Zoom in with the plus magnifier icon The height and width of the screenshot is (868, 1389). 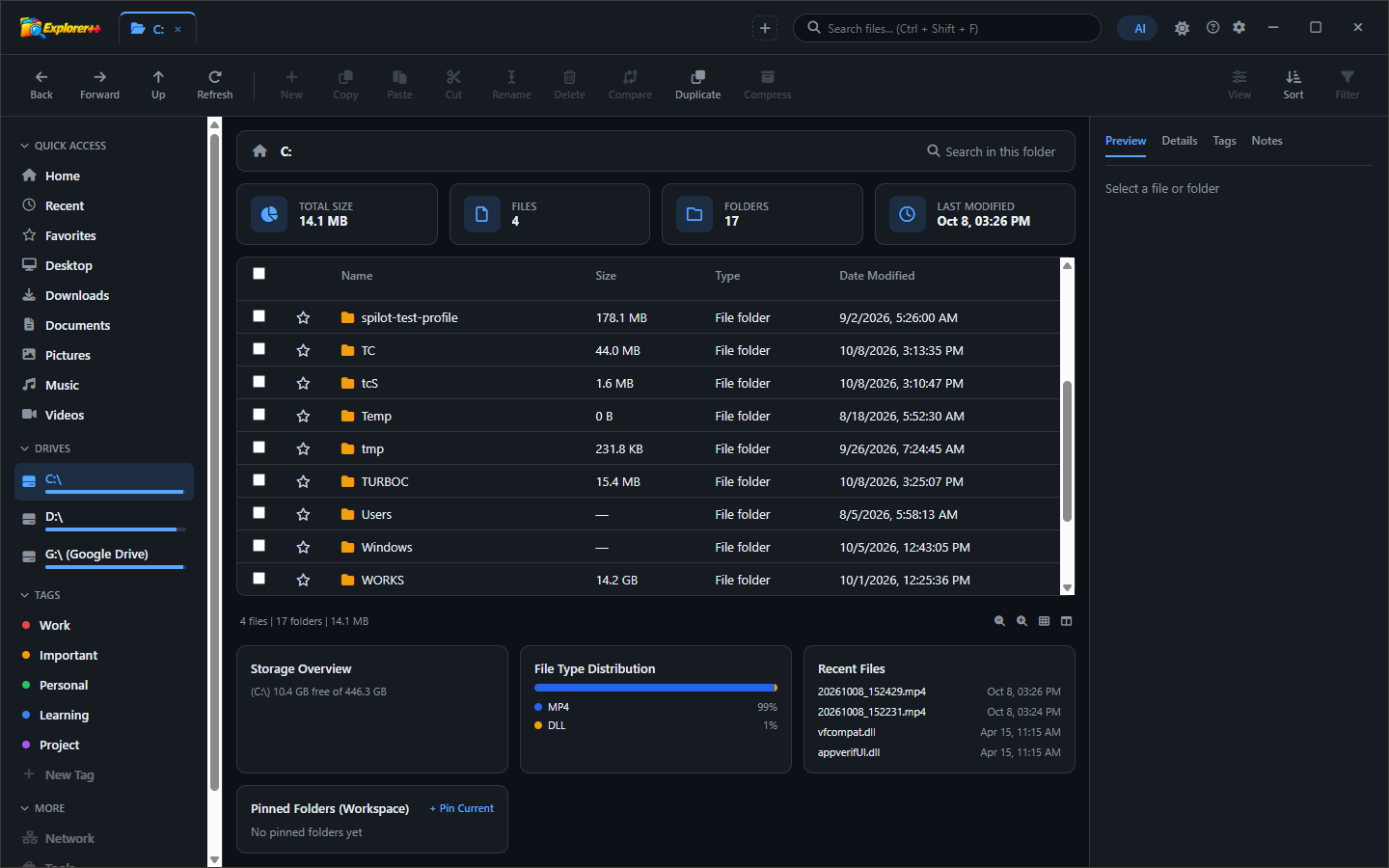pos(1021,621)
